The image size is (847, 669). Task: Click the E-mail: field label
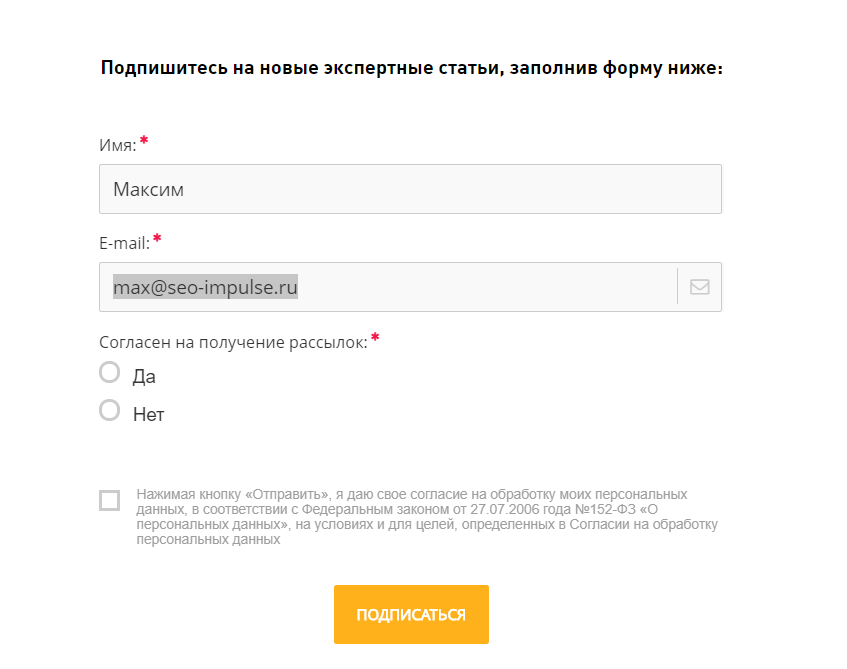pos(127,239)
